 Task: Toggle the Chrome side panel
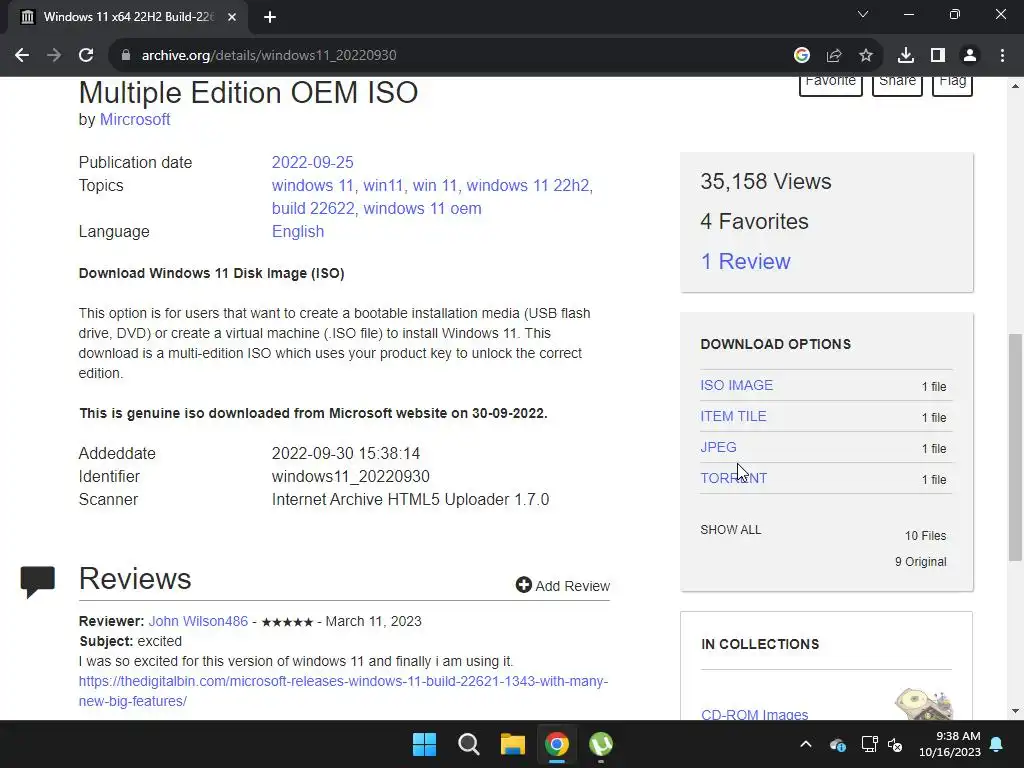938,55
